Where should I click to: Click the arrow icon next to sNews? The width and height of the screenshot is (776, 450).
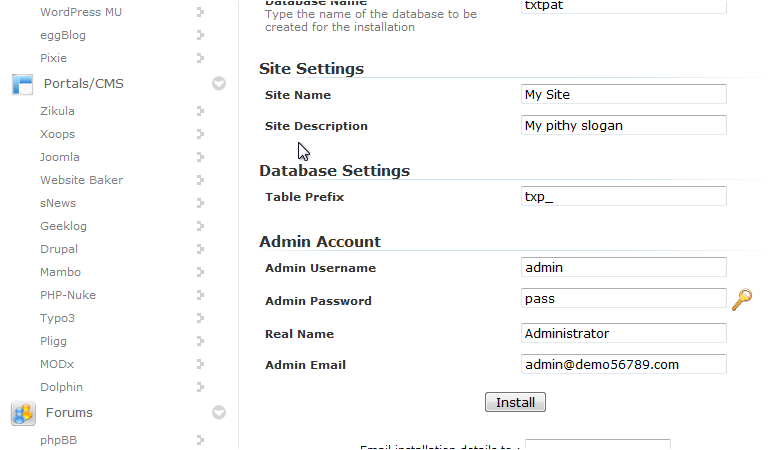pyautogui.click(x=200, y=203)
